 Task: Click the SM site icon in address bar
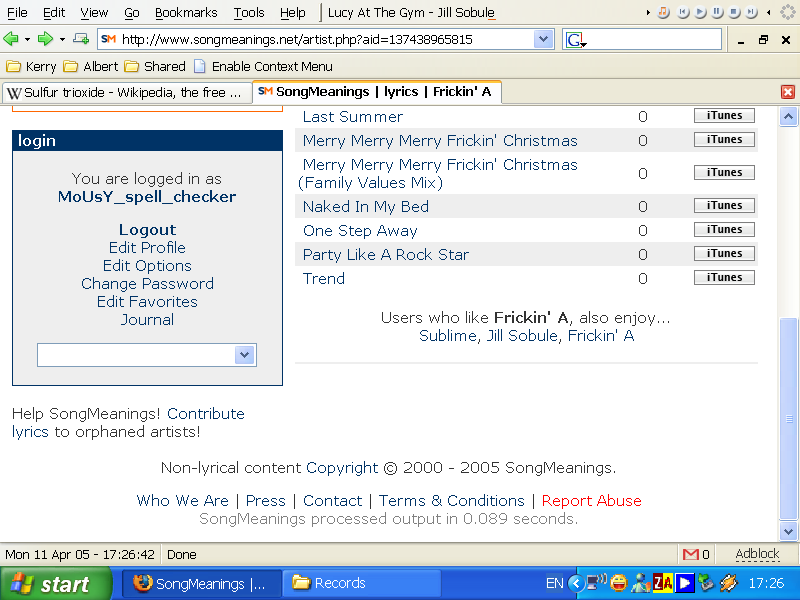109,39
